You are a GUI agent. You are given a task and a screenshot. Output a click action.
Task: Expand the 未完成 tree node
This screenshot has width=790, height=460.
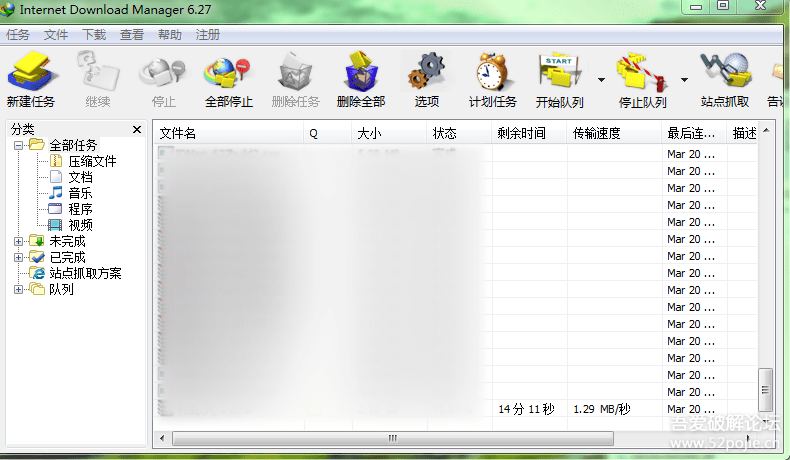(x=19, y=241)
